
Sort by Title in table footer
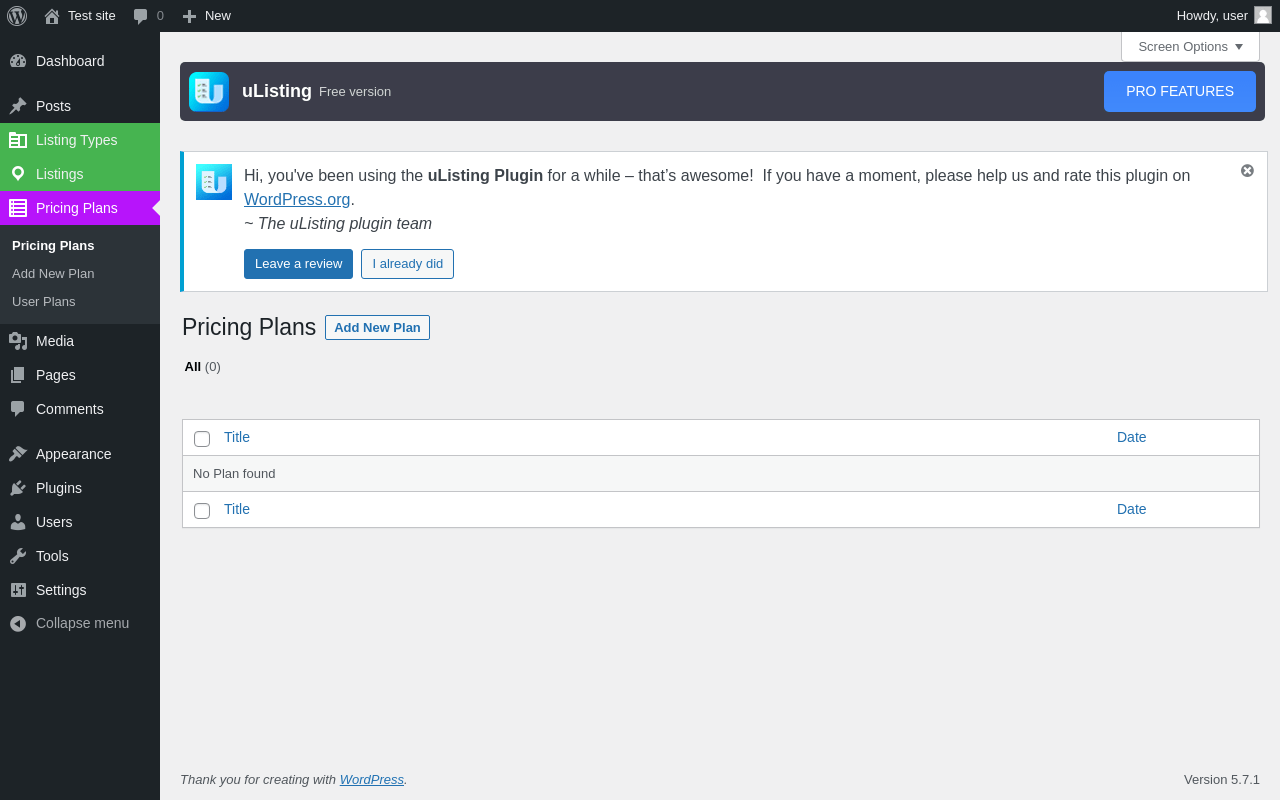[x=237, y=509]
